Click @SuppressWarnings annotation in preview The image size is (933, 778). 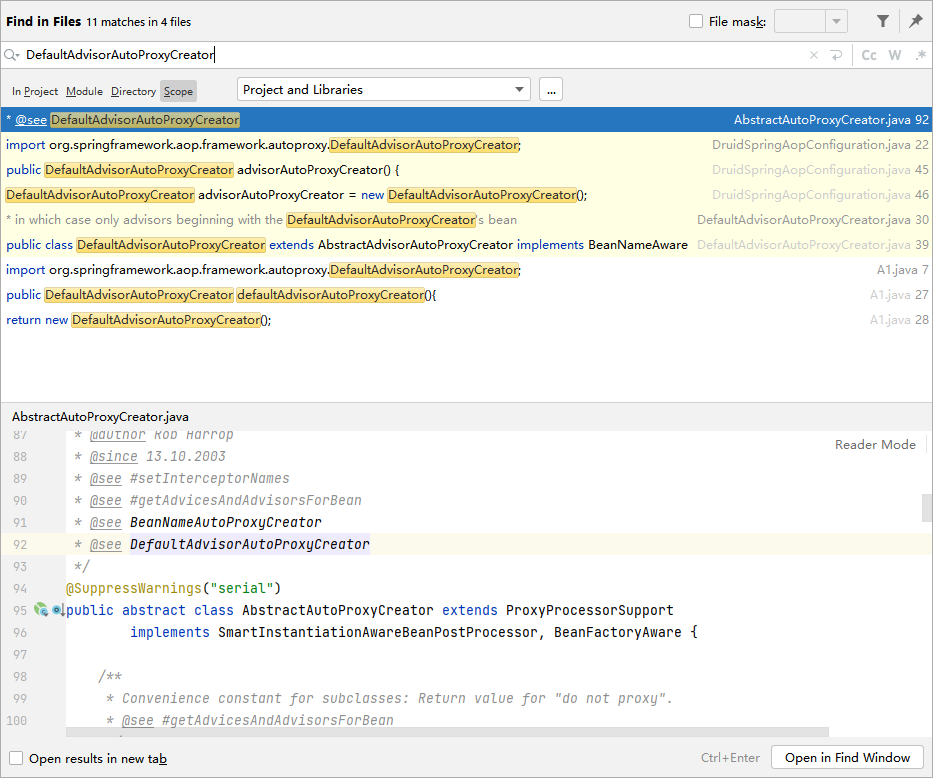coord(134,588)
